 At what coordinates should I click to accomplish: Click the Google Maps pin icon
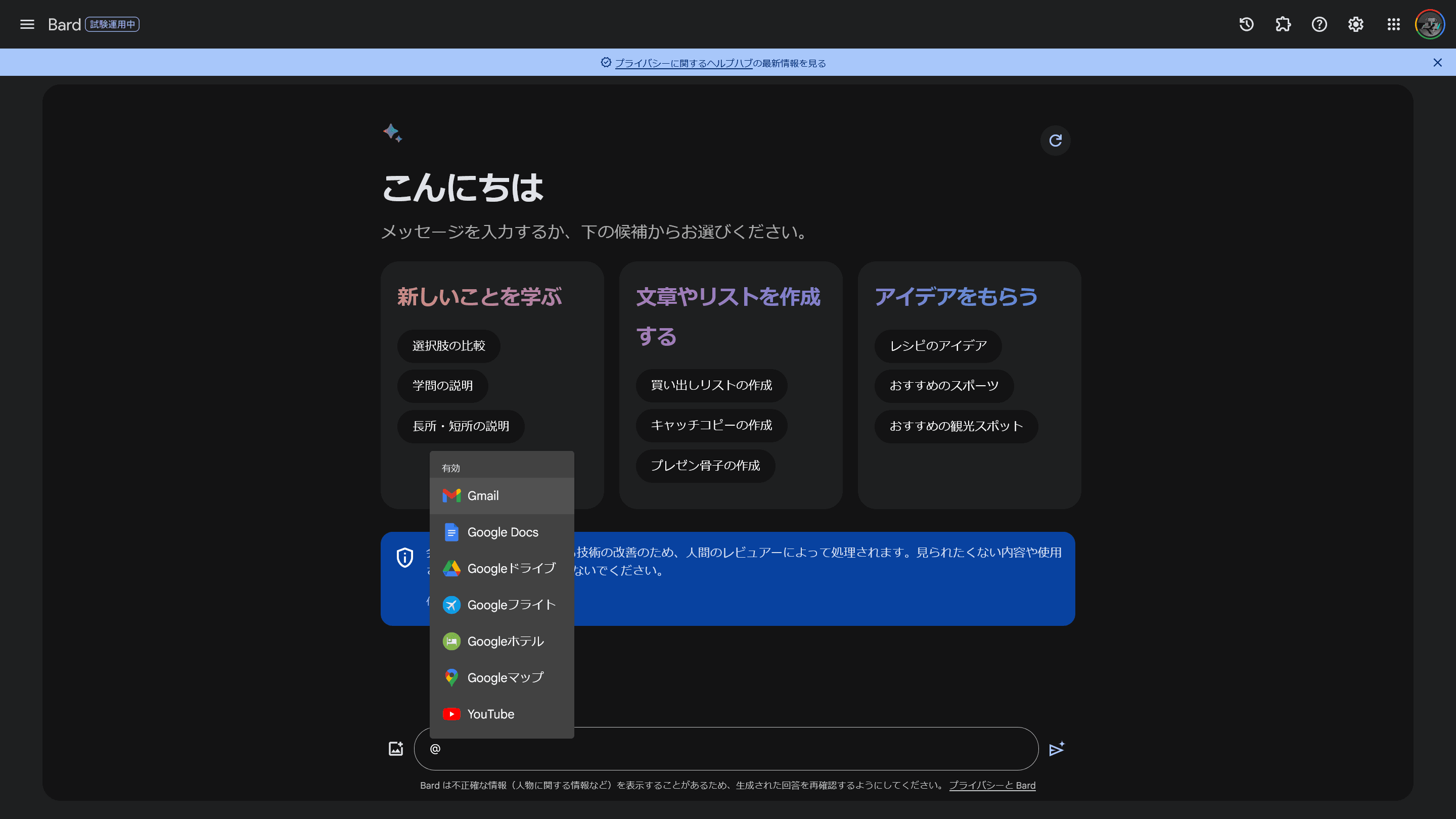451,677
